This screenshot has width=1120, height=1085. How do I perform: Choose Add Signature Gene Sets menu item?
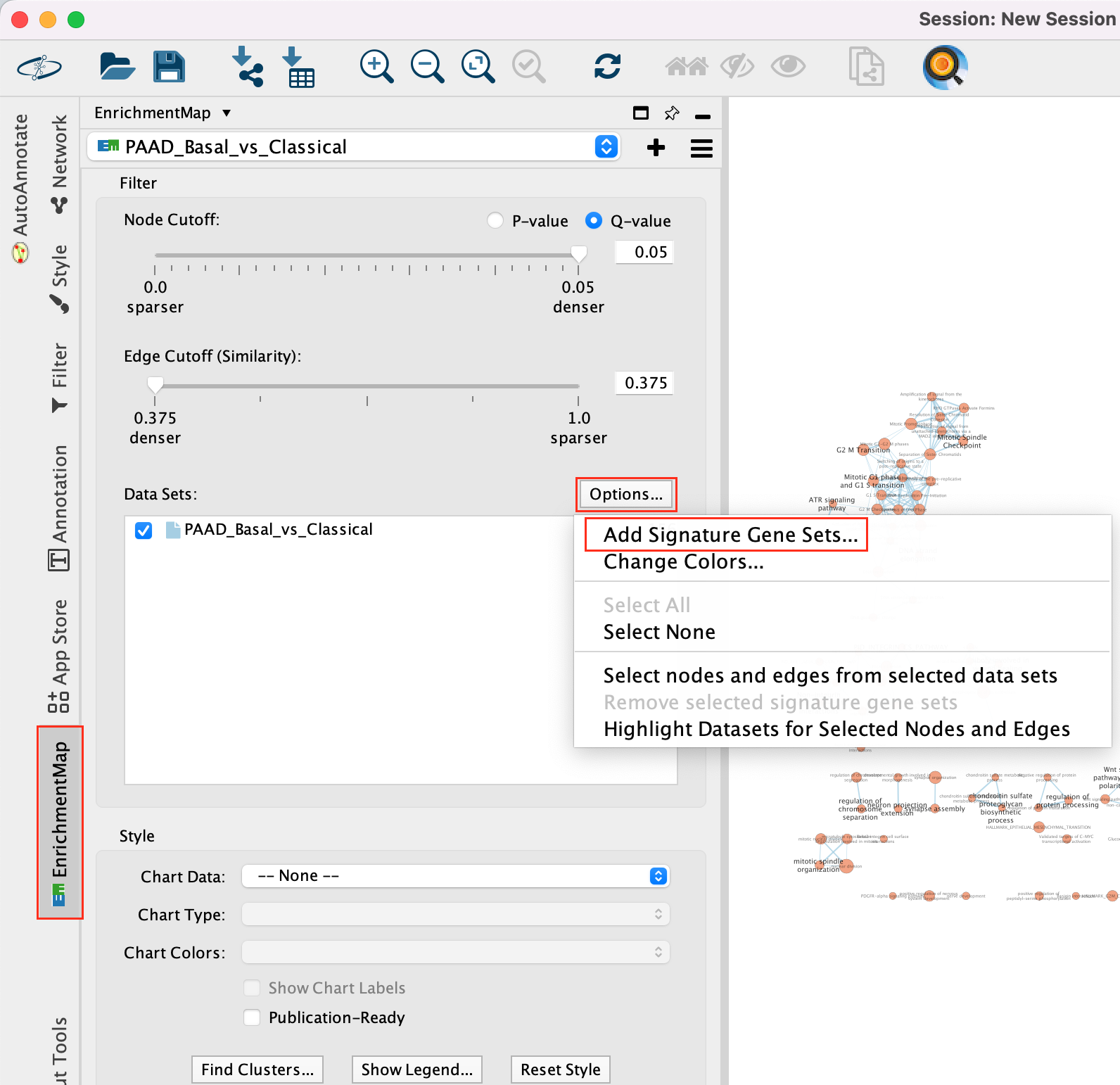tap(730, 535)
